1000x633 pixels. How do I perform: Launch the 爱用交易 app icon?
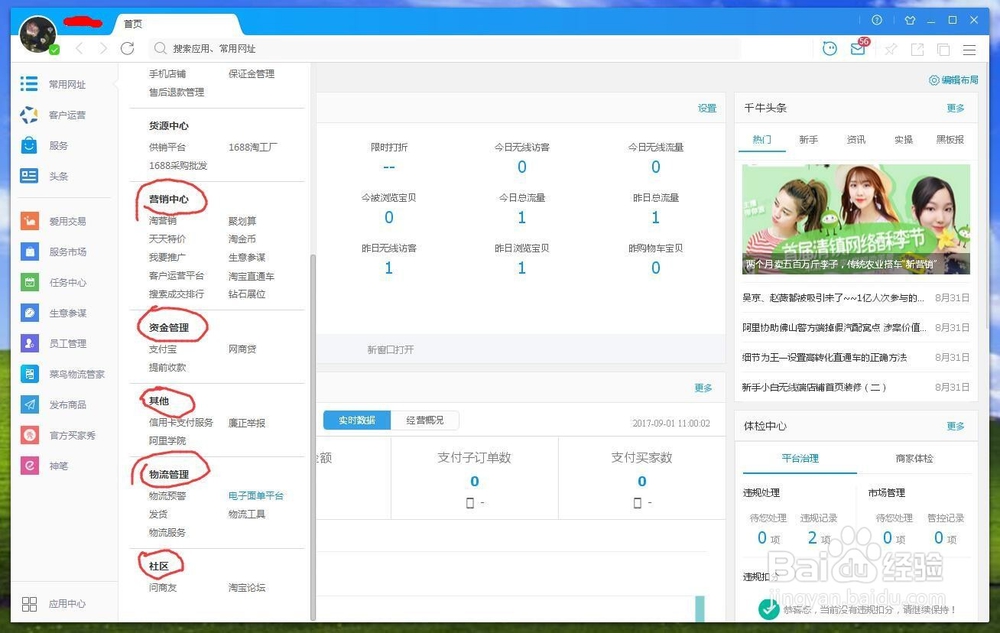click(x=29, y=221)
